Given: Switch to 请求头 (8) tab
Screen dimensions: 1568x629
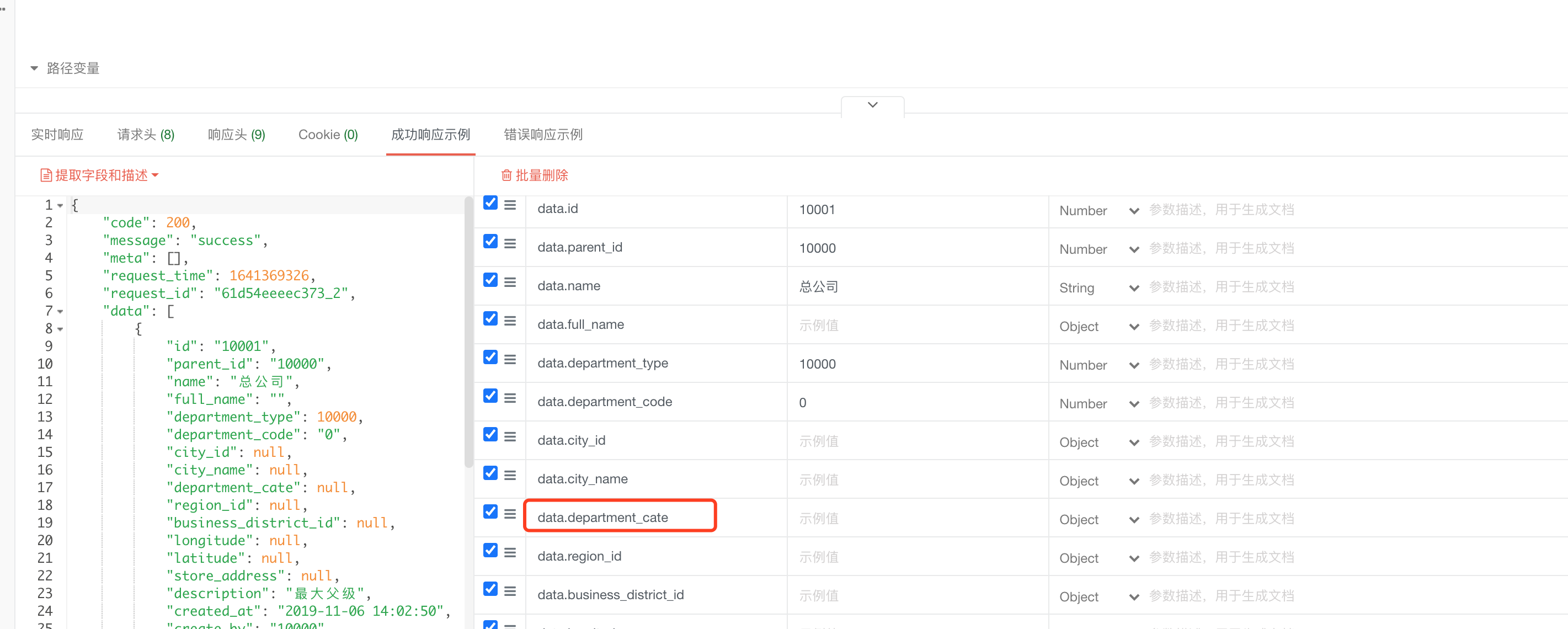Looking at the screenshot, I should (146, 135).
